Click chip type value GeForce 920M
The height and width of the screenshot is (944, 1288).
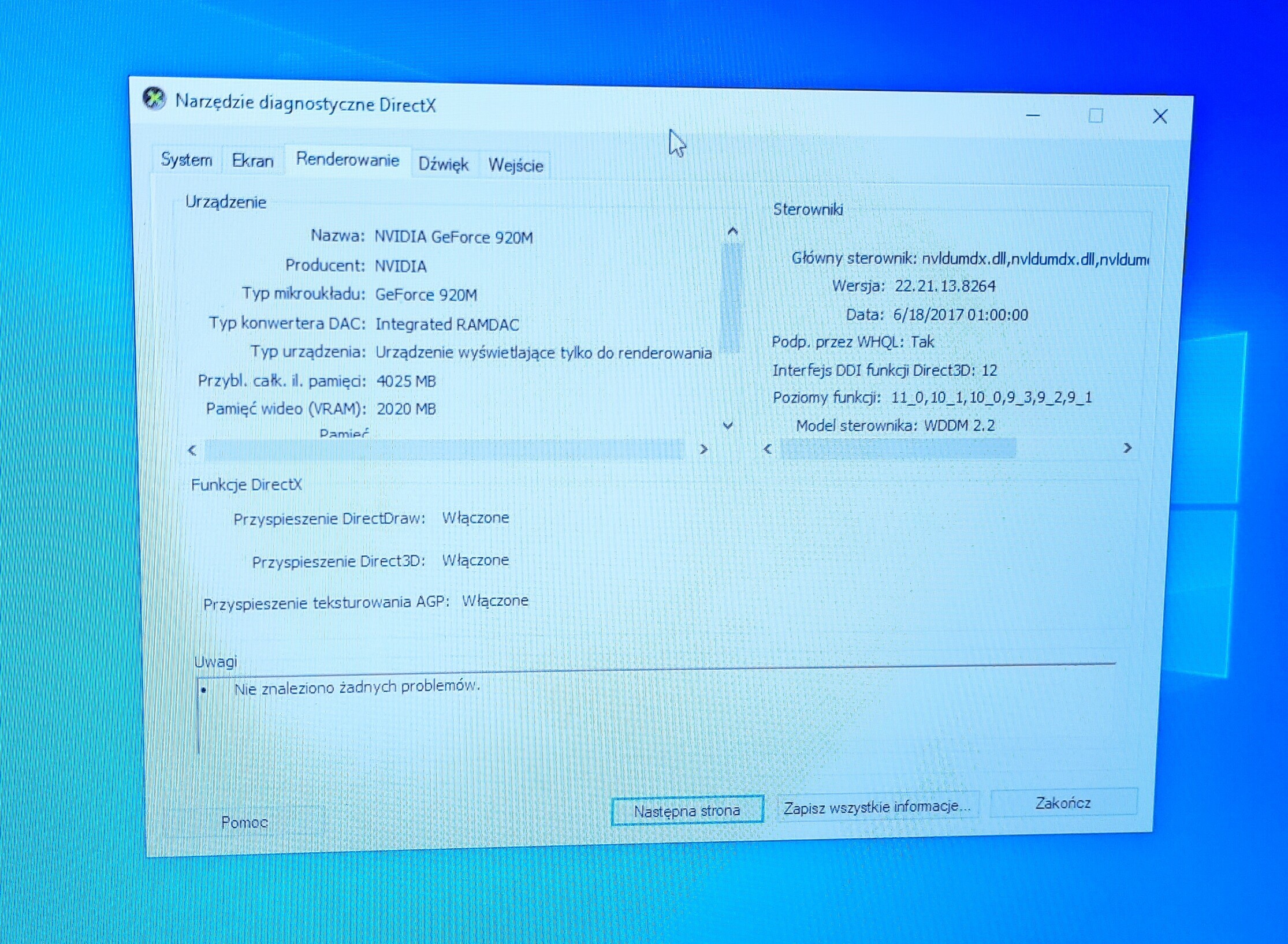click(x=426, y=295)
